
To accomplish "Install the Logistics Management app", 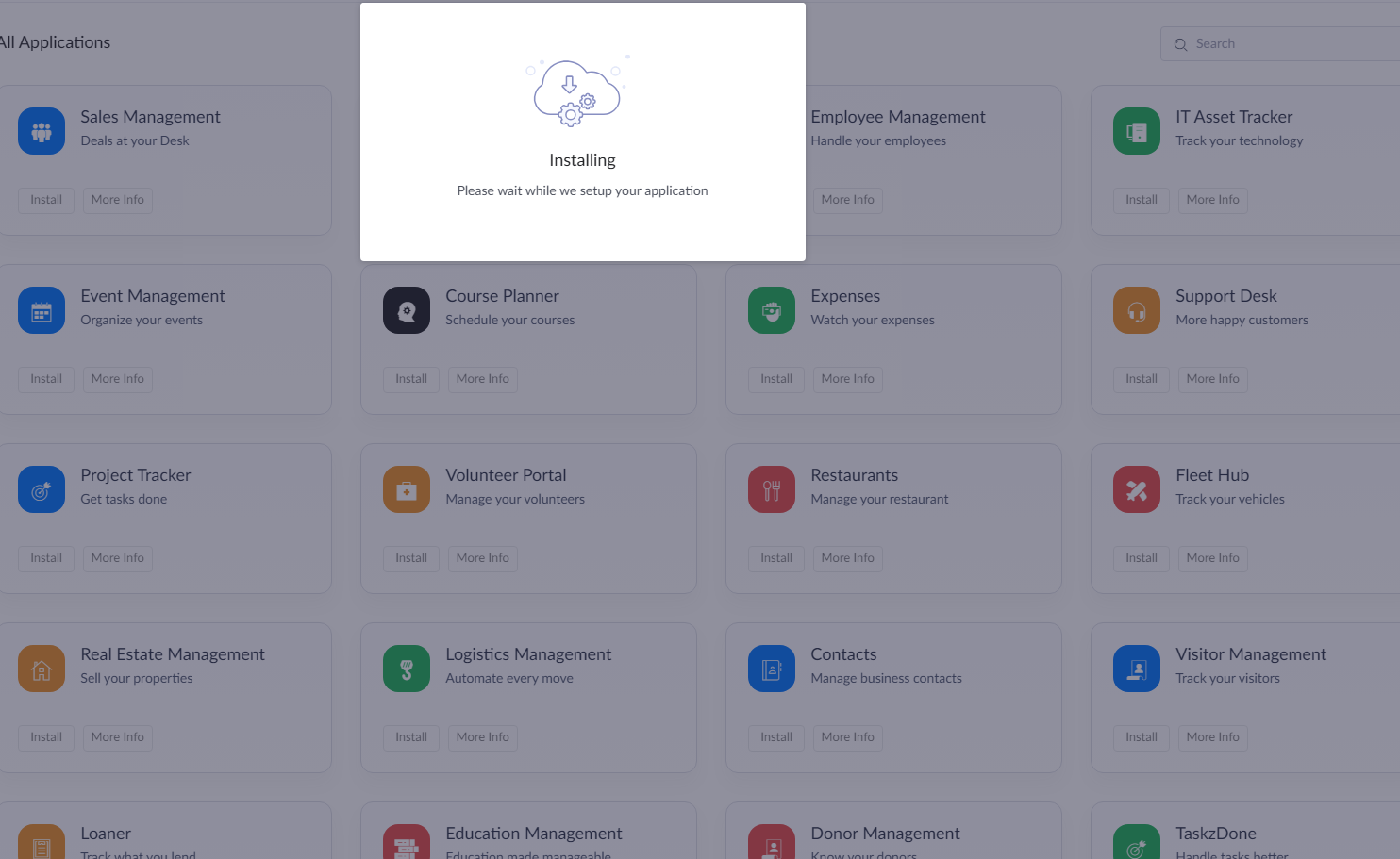I will (411, 737).
